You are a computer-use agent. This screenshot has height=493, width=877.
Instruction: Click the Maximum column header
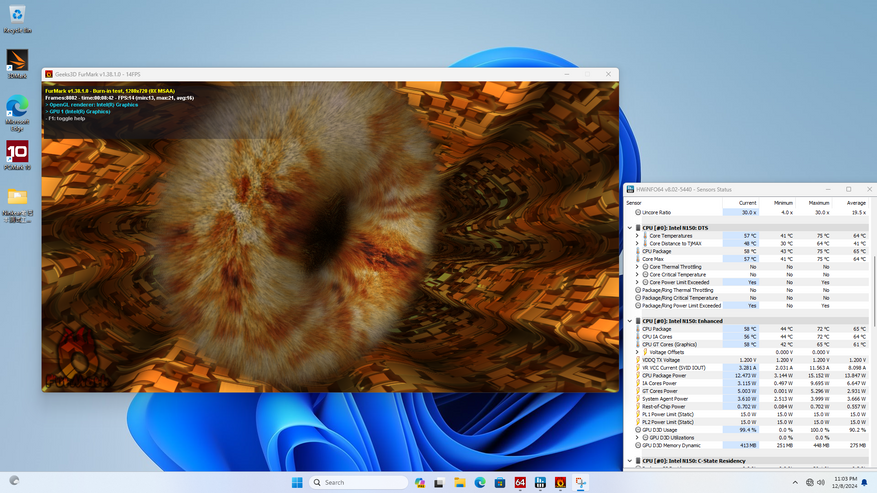tap(819, 202)
